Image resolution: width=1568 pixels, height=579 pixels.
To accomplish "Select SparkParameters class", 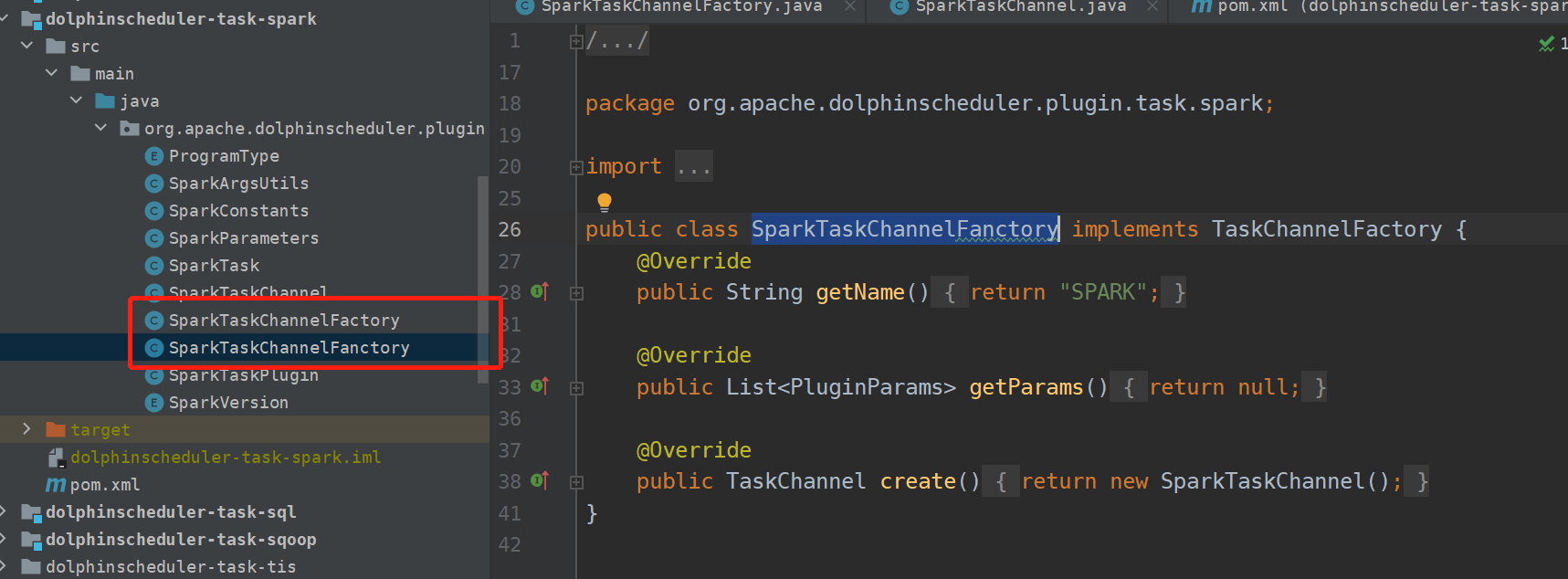I will click(244, 238).
